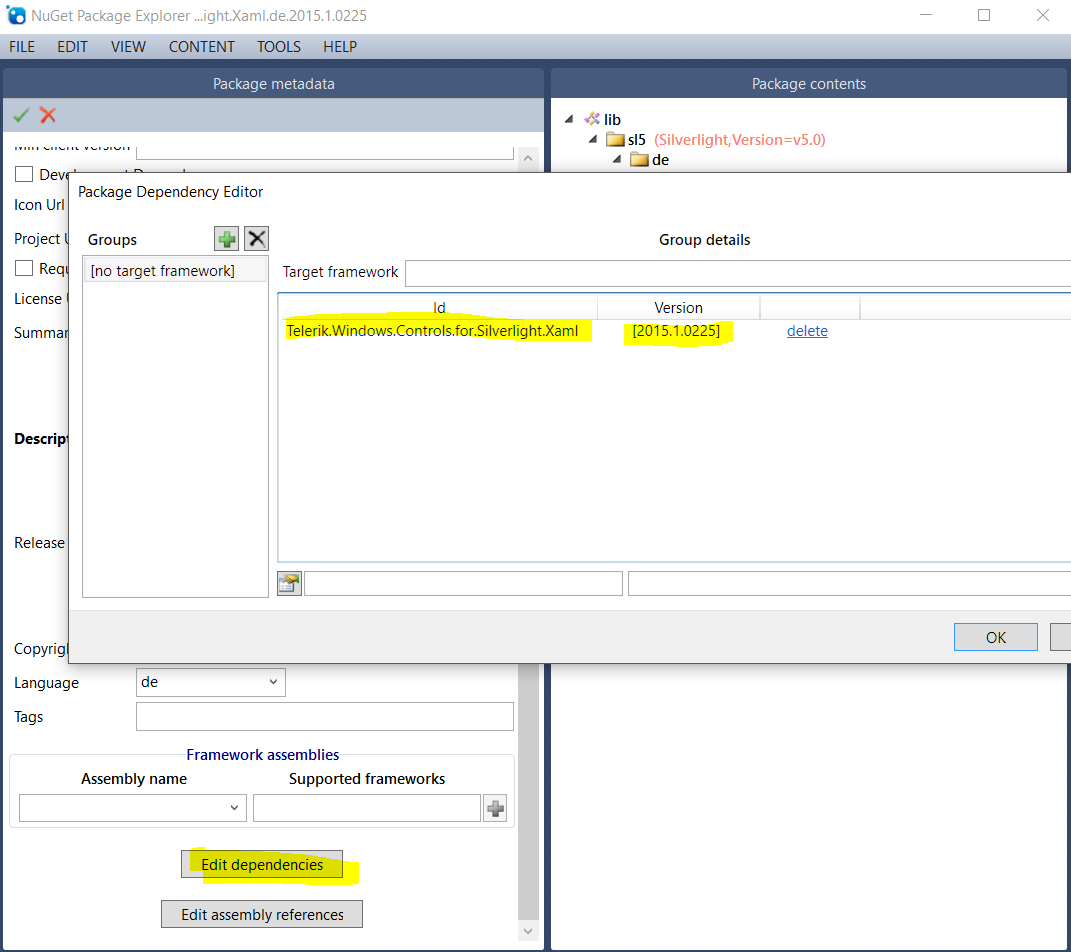Select the Silverlight,Version=v5.0 label
1071x952 pixels.
pyautogui.click(x=740, y=139)
